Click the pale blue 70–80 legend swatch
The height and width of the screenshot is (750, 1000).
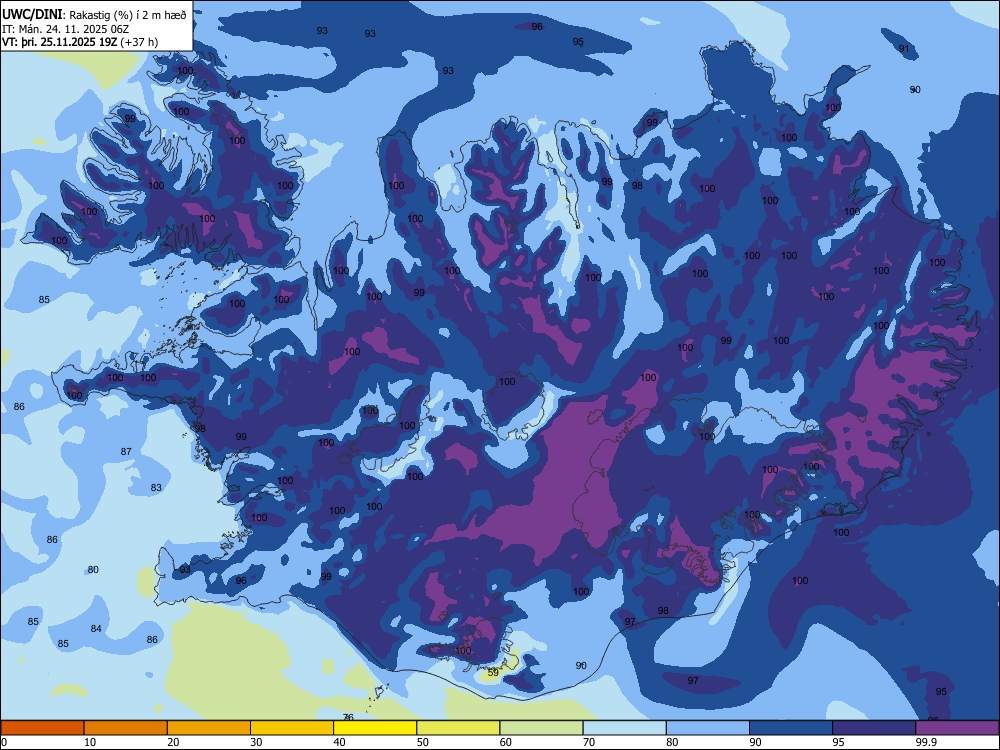(624, 727)
